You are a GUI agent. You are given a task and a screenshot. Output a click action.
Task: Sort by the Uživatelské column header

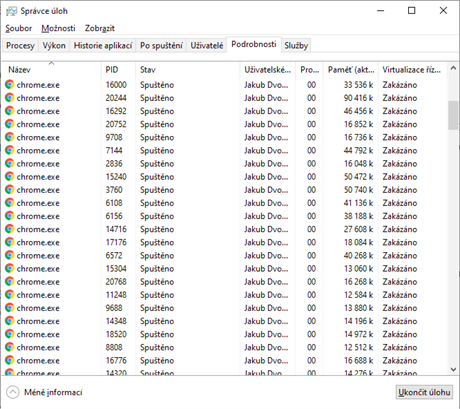point(267,69)
